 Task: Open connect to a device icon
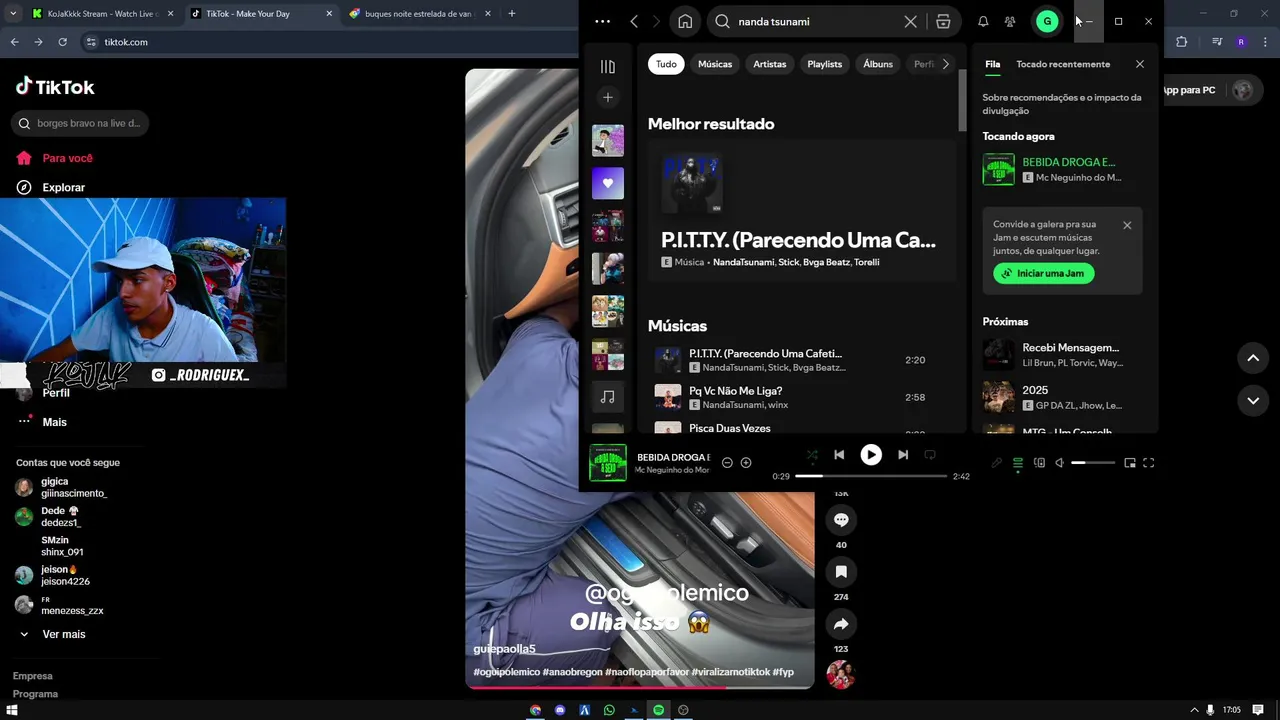[1039, 463]
